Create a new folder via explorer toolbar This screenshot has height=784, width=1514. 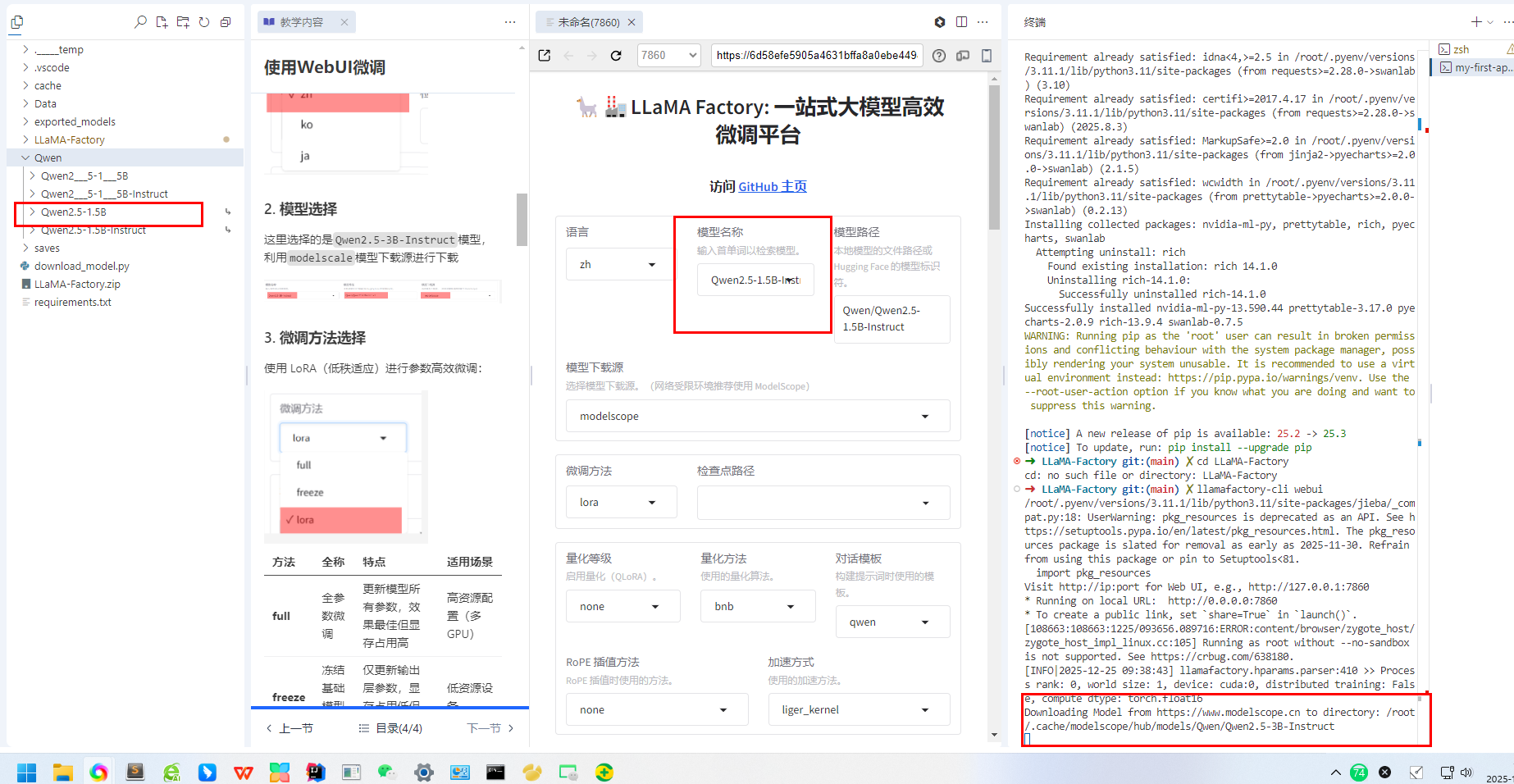coord(183,22)
